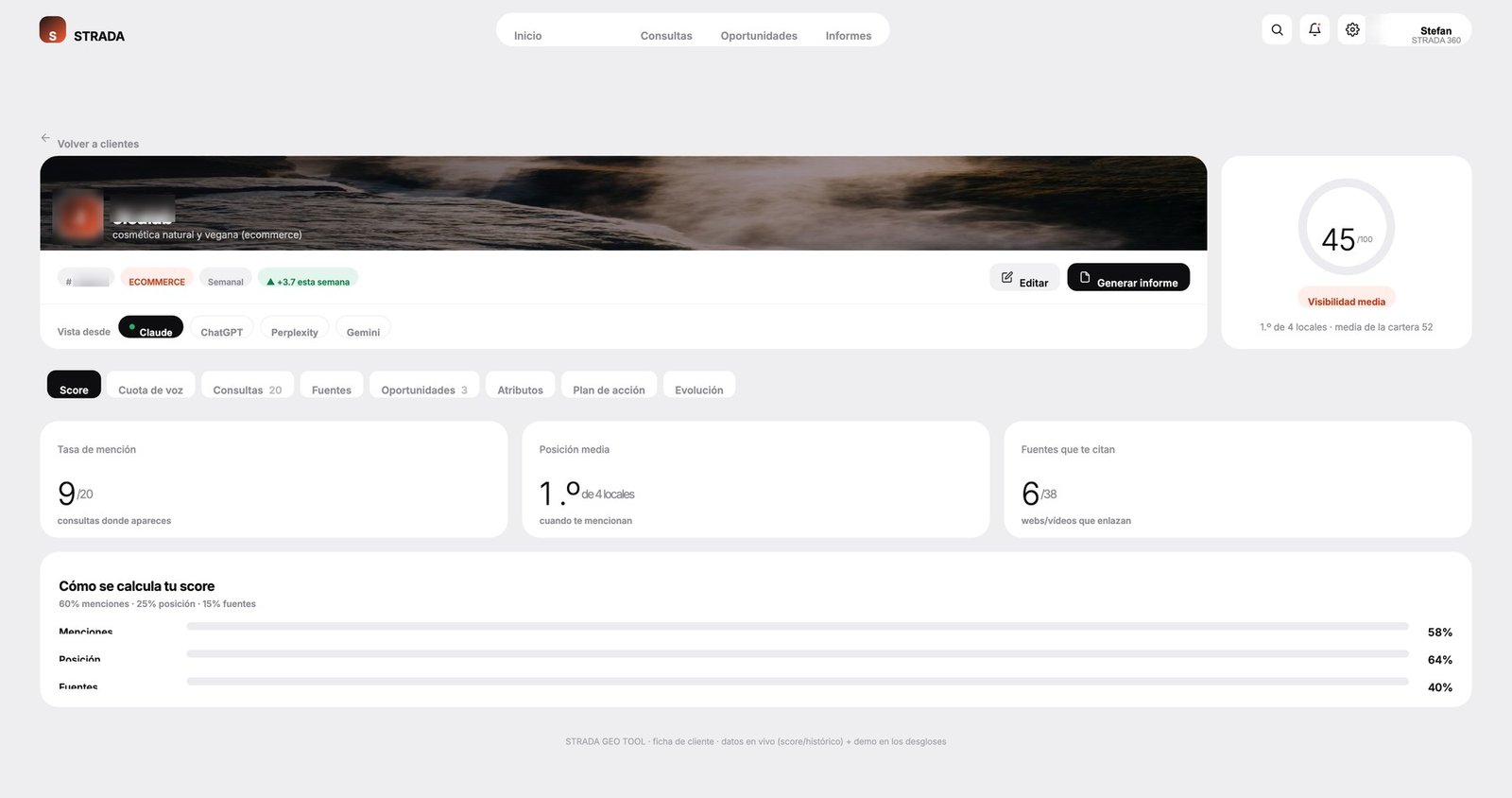The height and width of the screenshot is (798, 1512).
Task: Open the Consultas 20 tab
Action: click(248, 385)
